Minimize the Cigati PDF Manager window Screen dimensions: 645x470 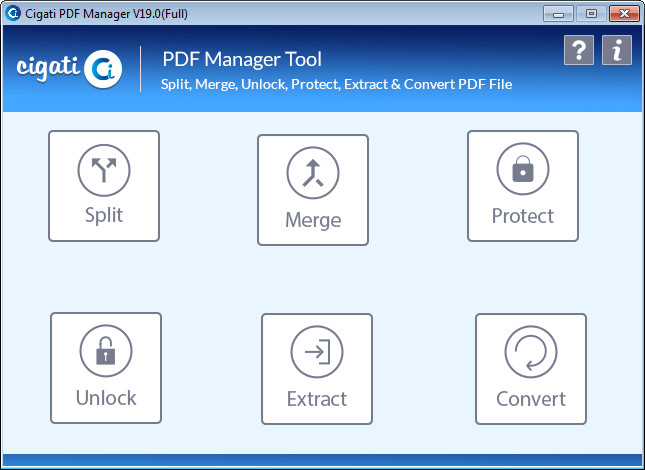tap(558, 14)
